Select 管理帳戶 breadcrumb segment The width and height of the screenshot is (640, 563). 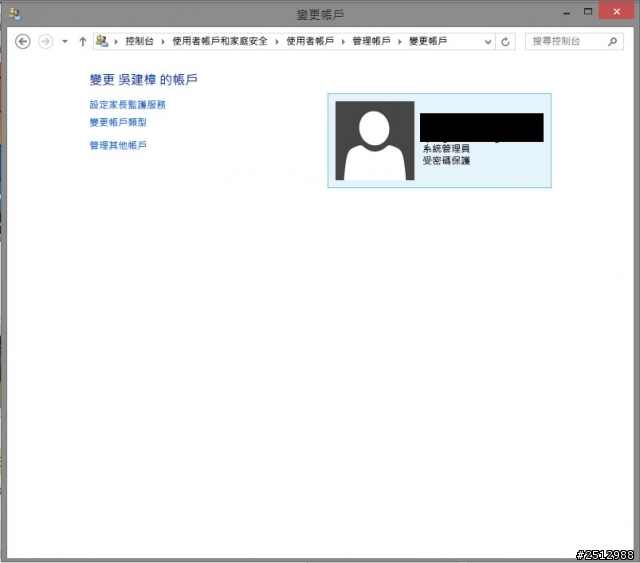coord(371,41)
